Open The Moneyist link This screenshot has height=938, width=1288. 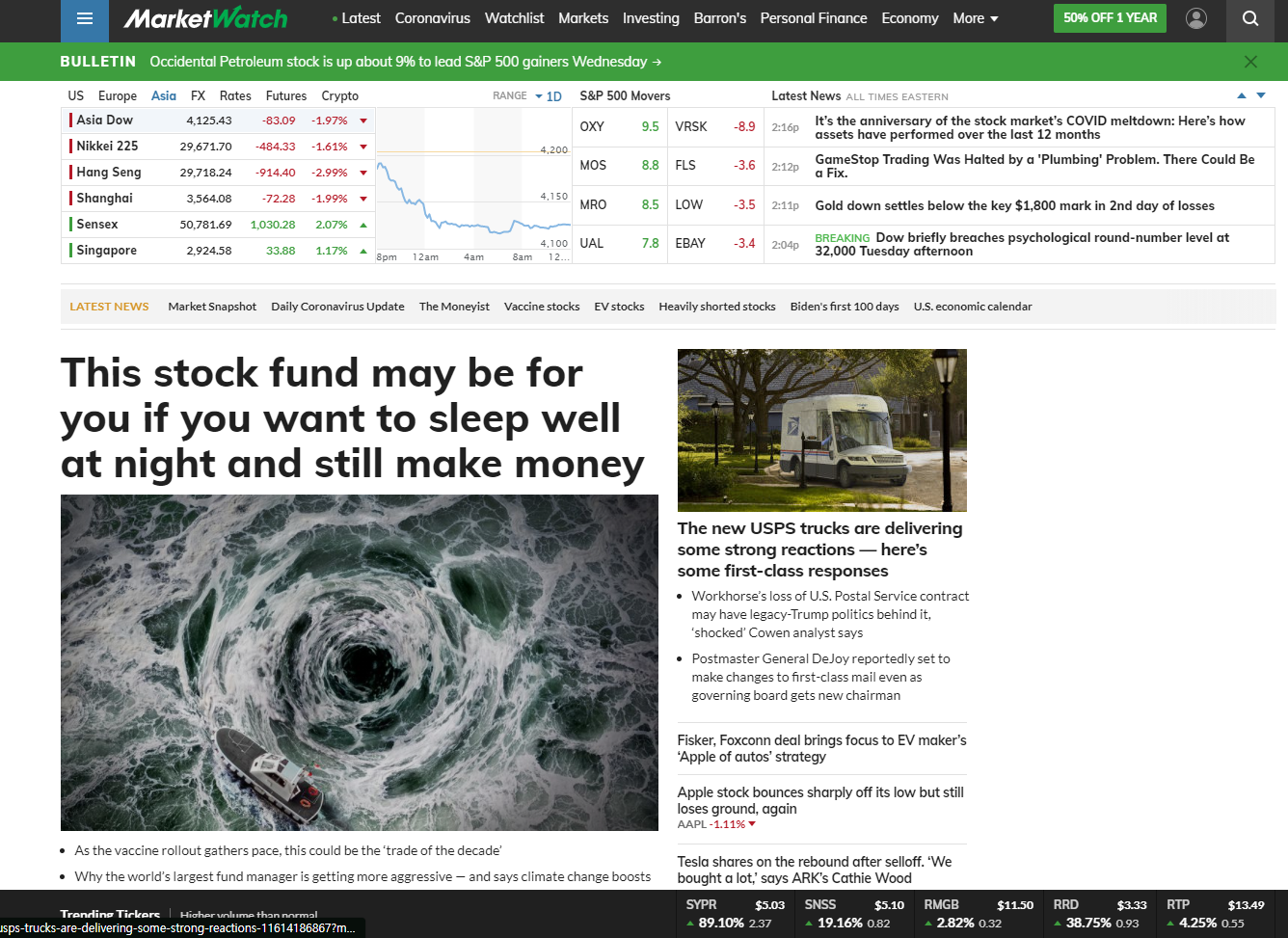pyautogui.click(x=454, y=307)
